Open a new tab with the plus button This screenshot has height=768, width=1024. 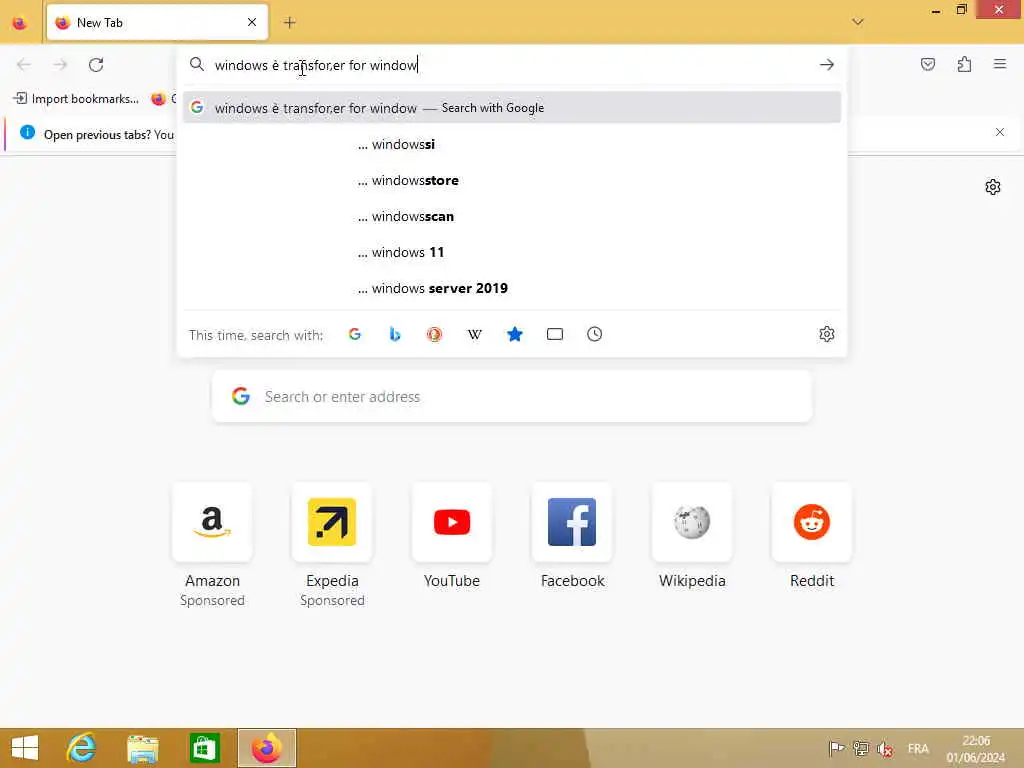click(290, 22)
